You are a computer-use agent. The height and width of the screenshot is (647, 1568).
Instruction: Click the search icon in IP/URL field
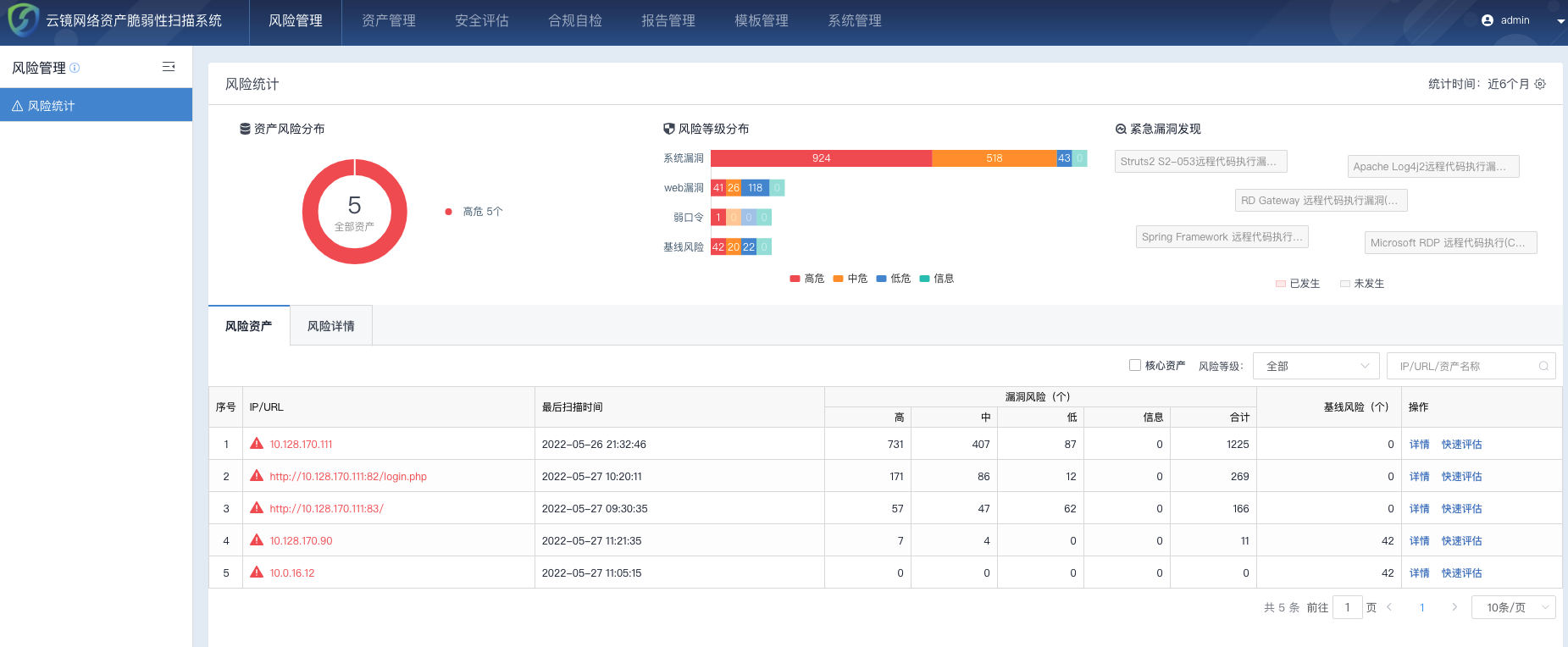[1543, 366]
